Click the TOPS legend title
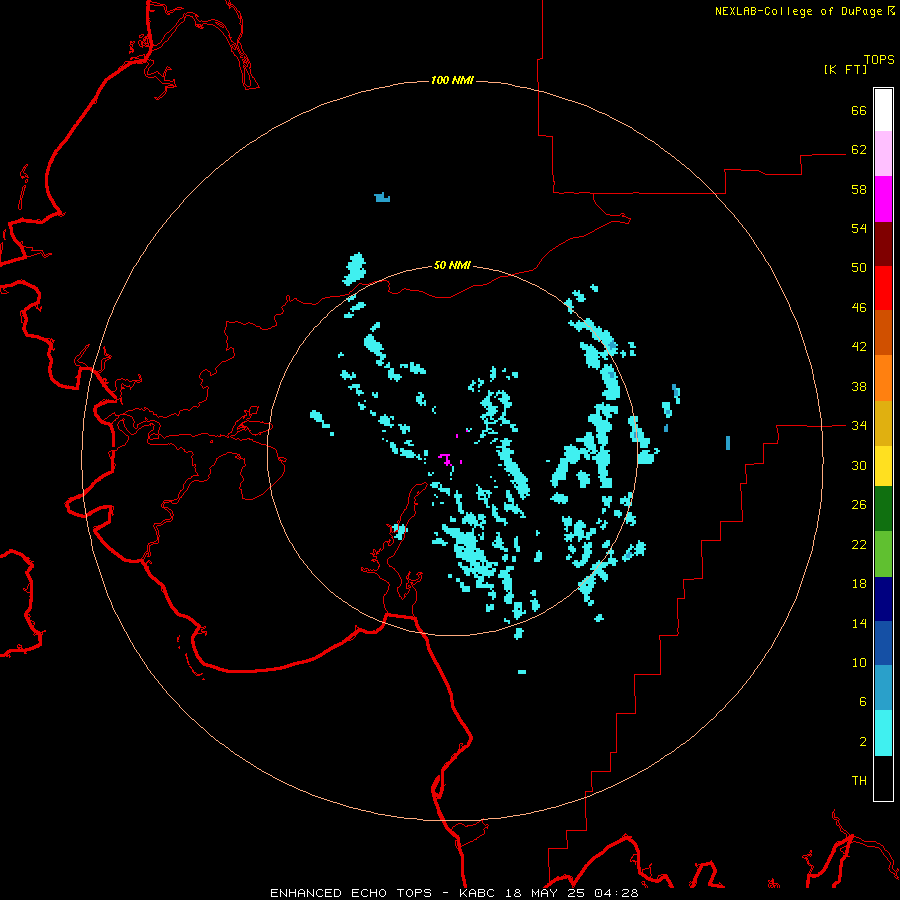Image resolution: width=900 pixels, height=900 pixels. tap(879, 60)
